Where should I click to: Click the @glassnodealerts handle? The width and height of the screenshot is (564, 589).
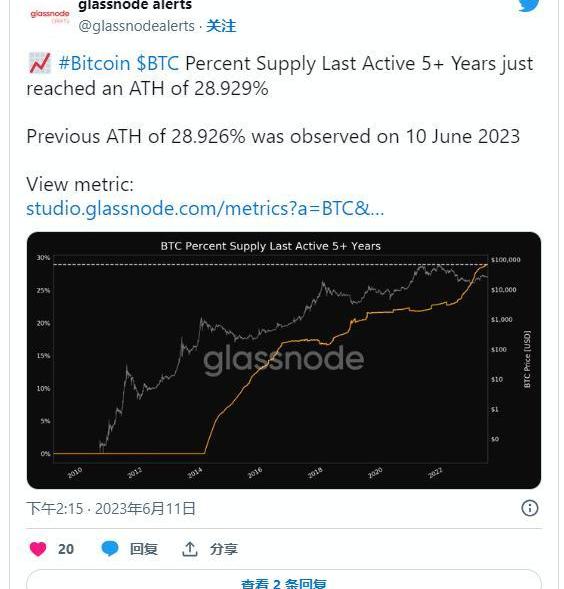[x=137, y=26]
